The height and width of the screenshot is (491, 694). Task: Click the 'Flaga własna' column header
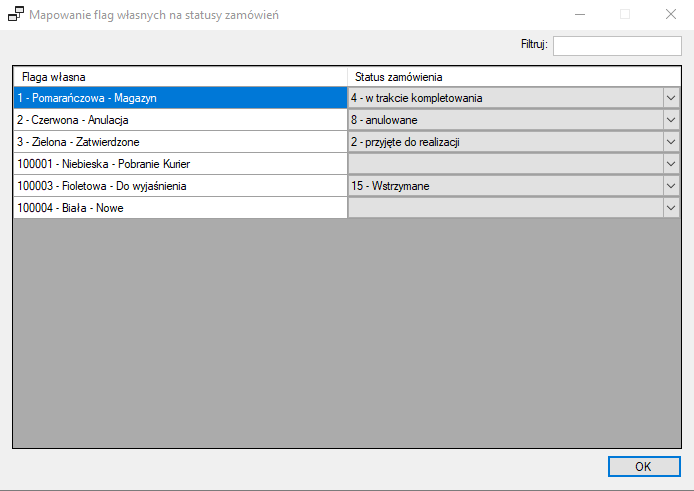[x=180, y=77]
